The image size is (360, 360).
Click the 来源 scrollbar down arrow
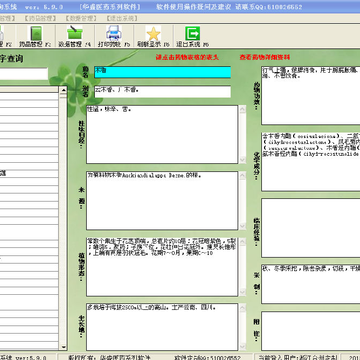coord(243,226)
